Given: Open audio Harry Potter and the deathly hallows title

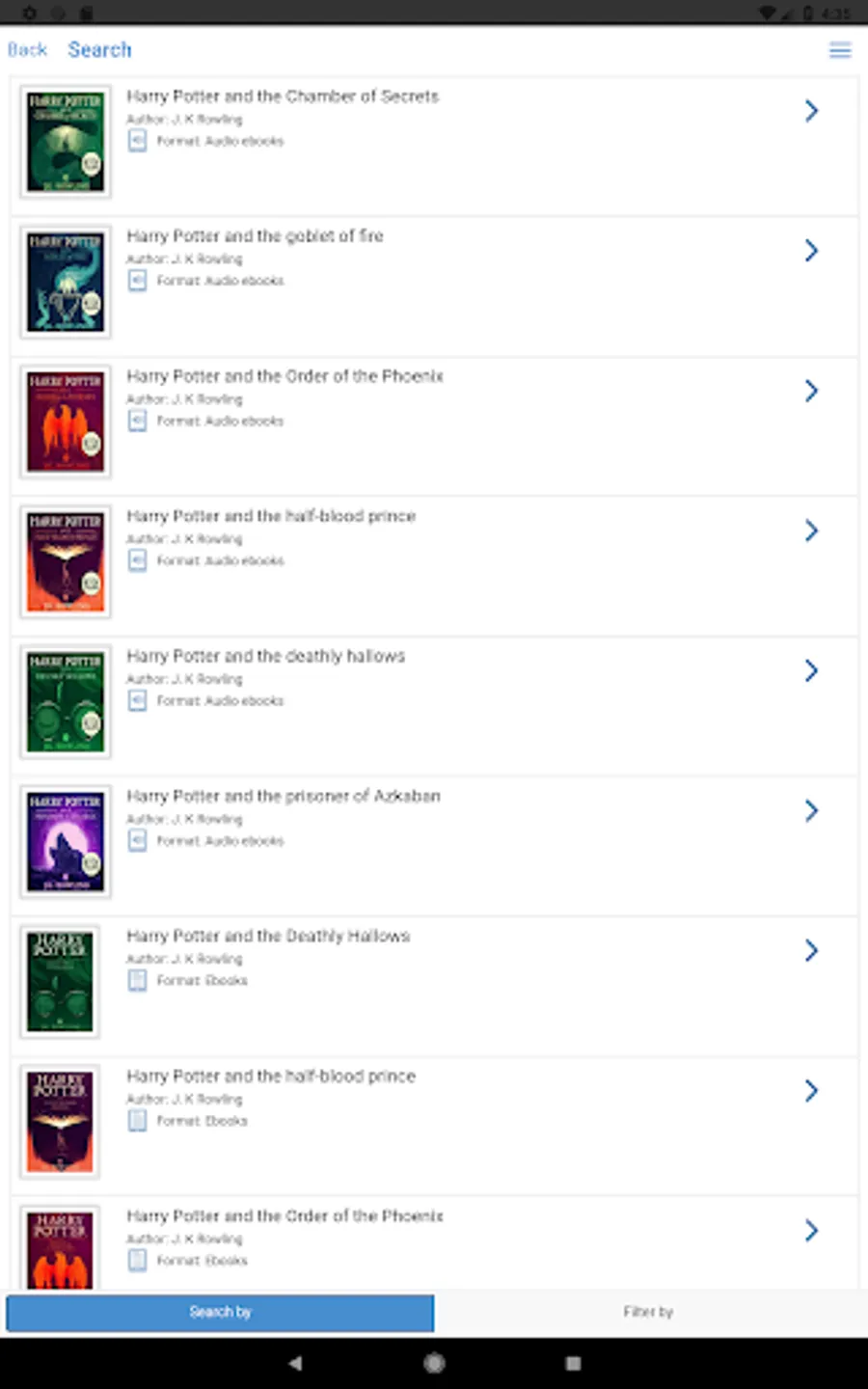Looking at the screenshot, I should [x=266, y=656].
